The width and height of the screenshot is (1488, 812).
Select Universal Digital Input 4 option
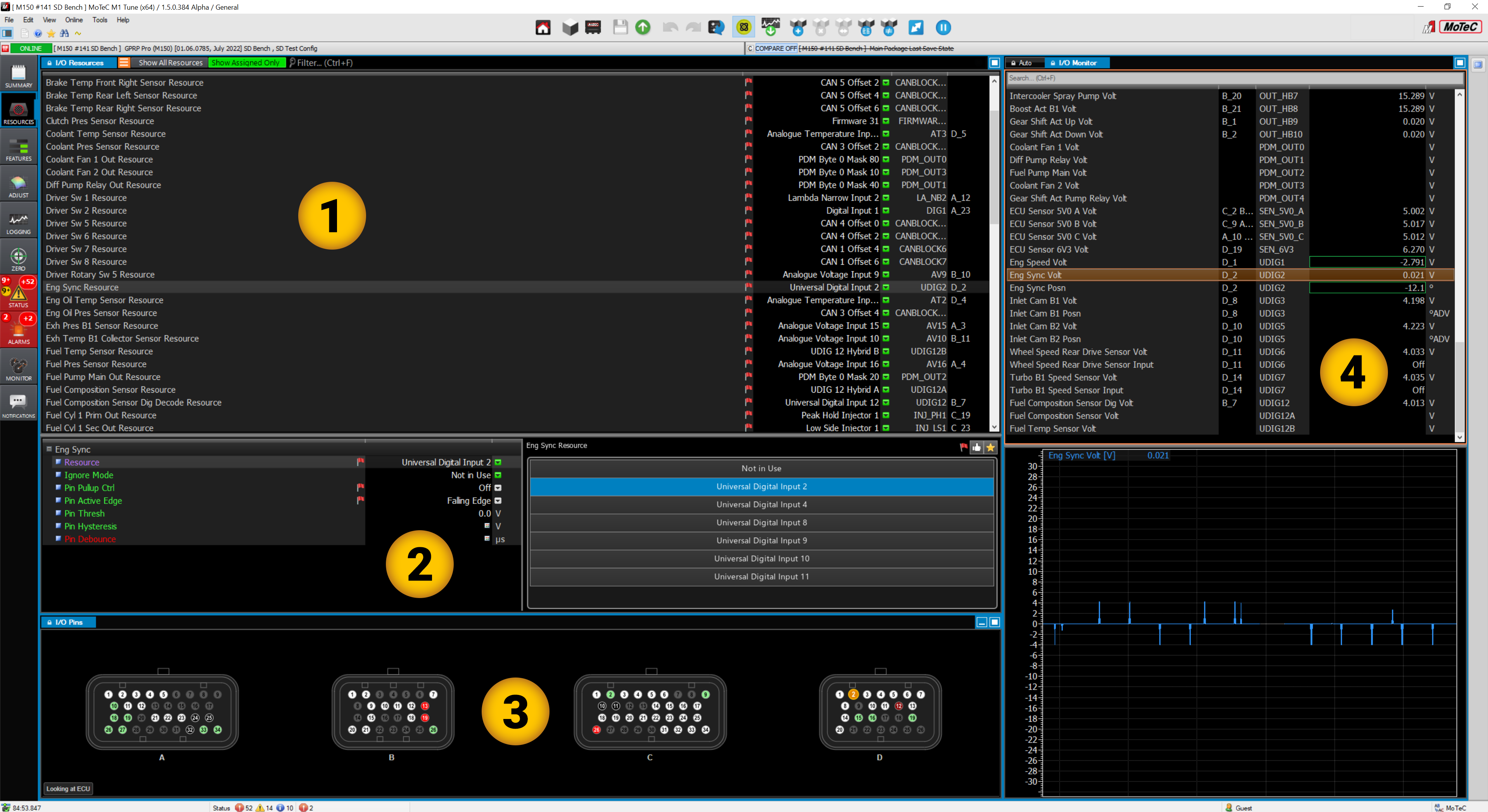click(761, 504)
